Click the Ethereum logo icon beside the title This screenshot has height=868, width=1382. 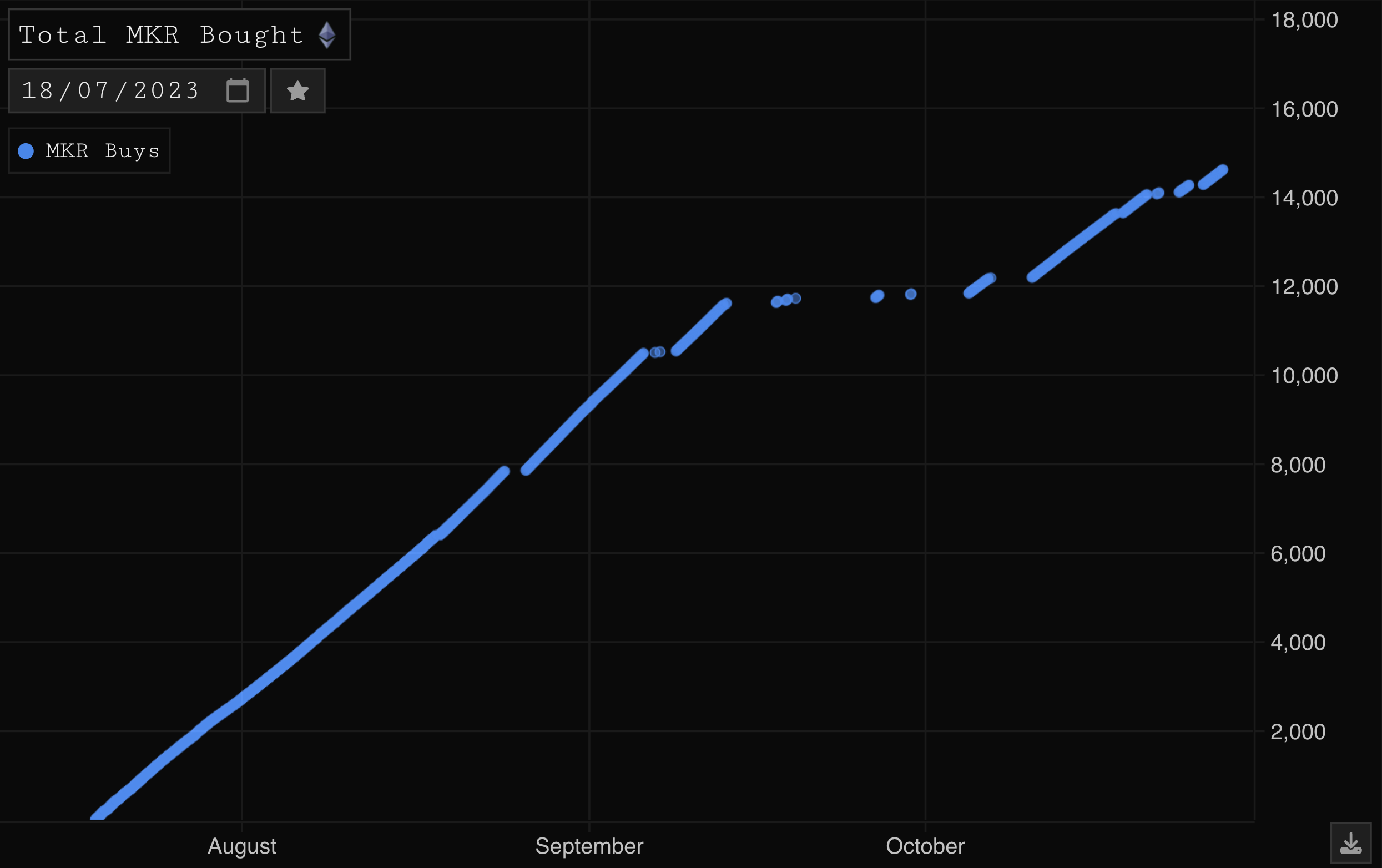click(327, 35)
